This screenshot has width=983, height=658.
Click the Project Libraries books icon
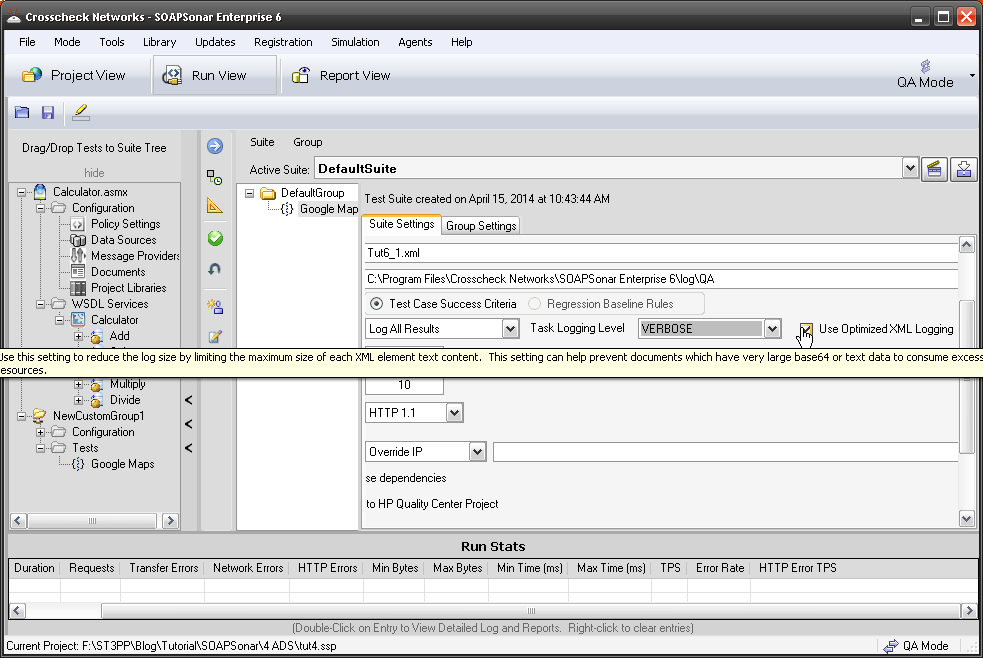point(78,288)
